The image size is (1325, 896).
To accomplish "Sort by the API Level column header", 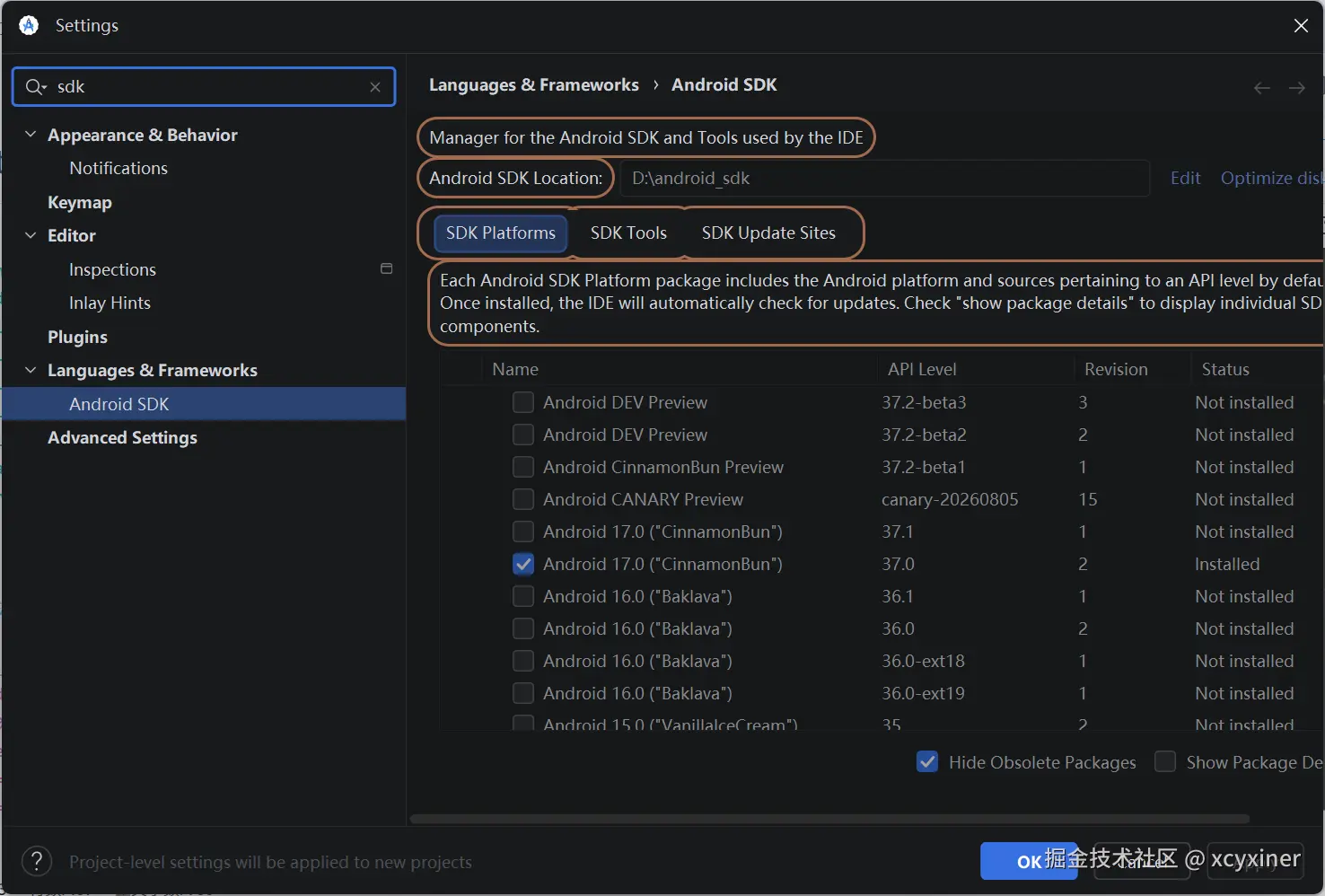I will coord(922,369).
